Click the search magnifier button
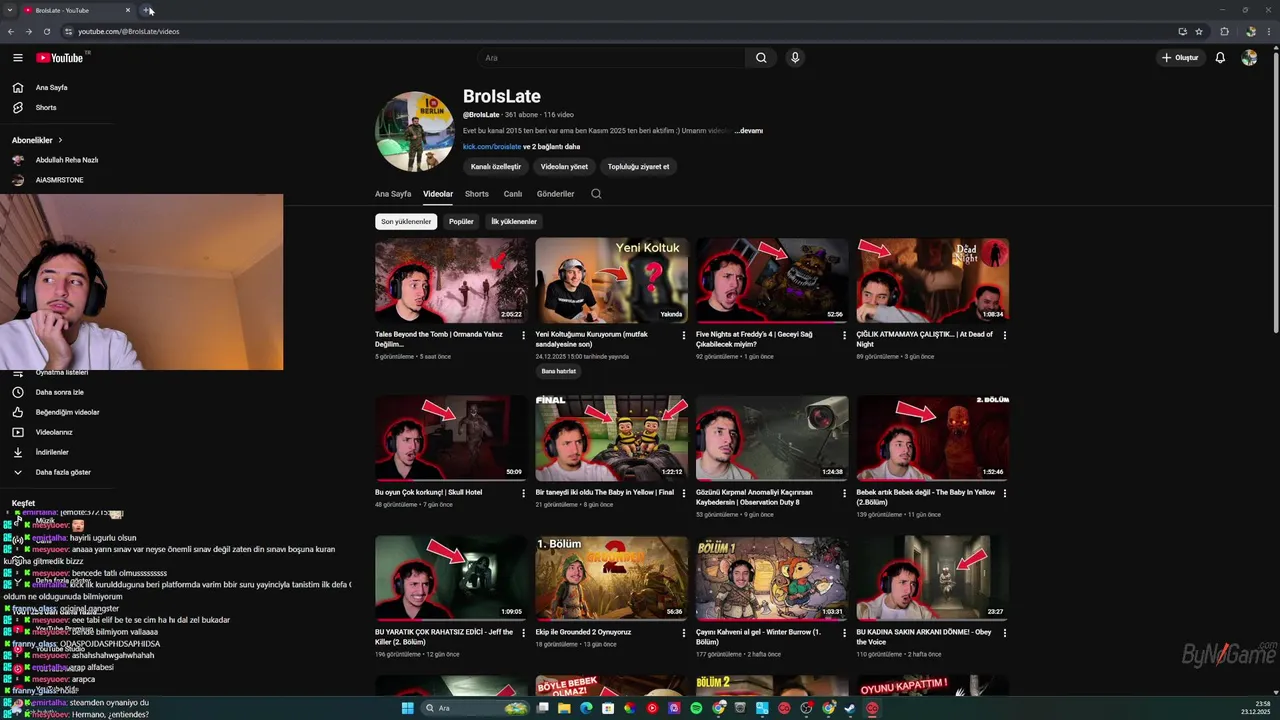Screen dimensions: 1280x720 click(x=761, y=58)
